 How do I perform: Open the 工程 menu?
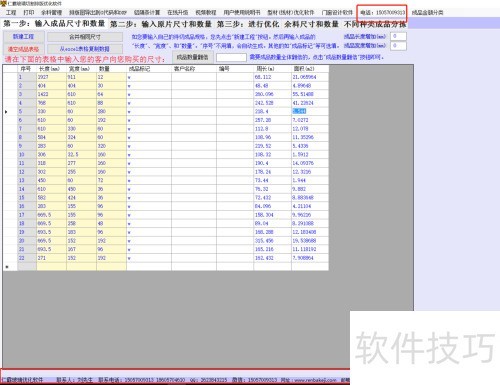11,12
